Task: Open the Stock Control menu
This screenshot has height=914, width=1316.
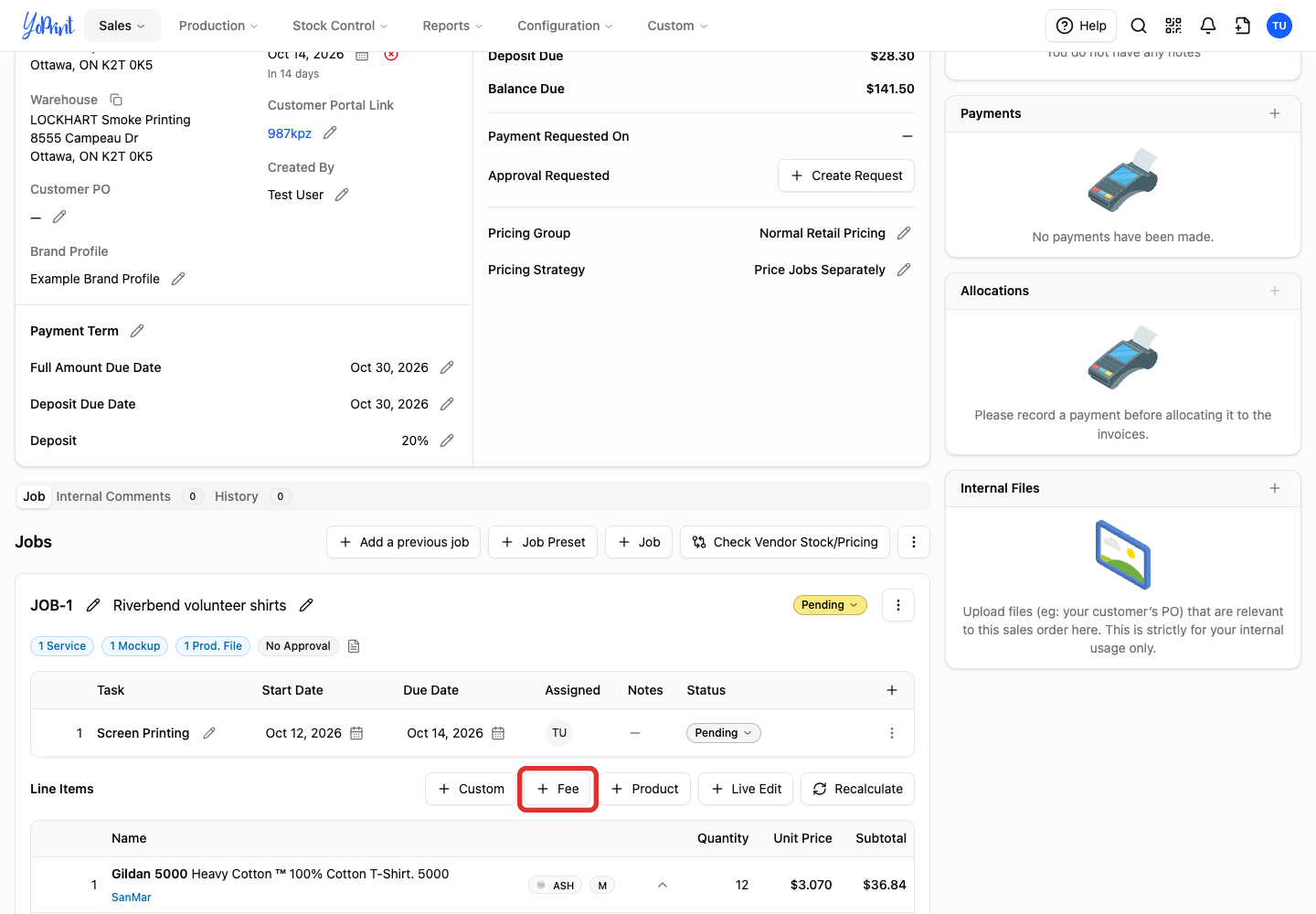Action: pos(340,26)
